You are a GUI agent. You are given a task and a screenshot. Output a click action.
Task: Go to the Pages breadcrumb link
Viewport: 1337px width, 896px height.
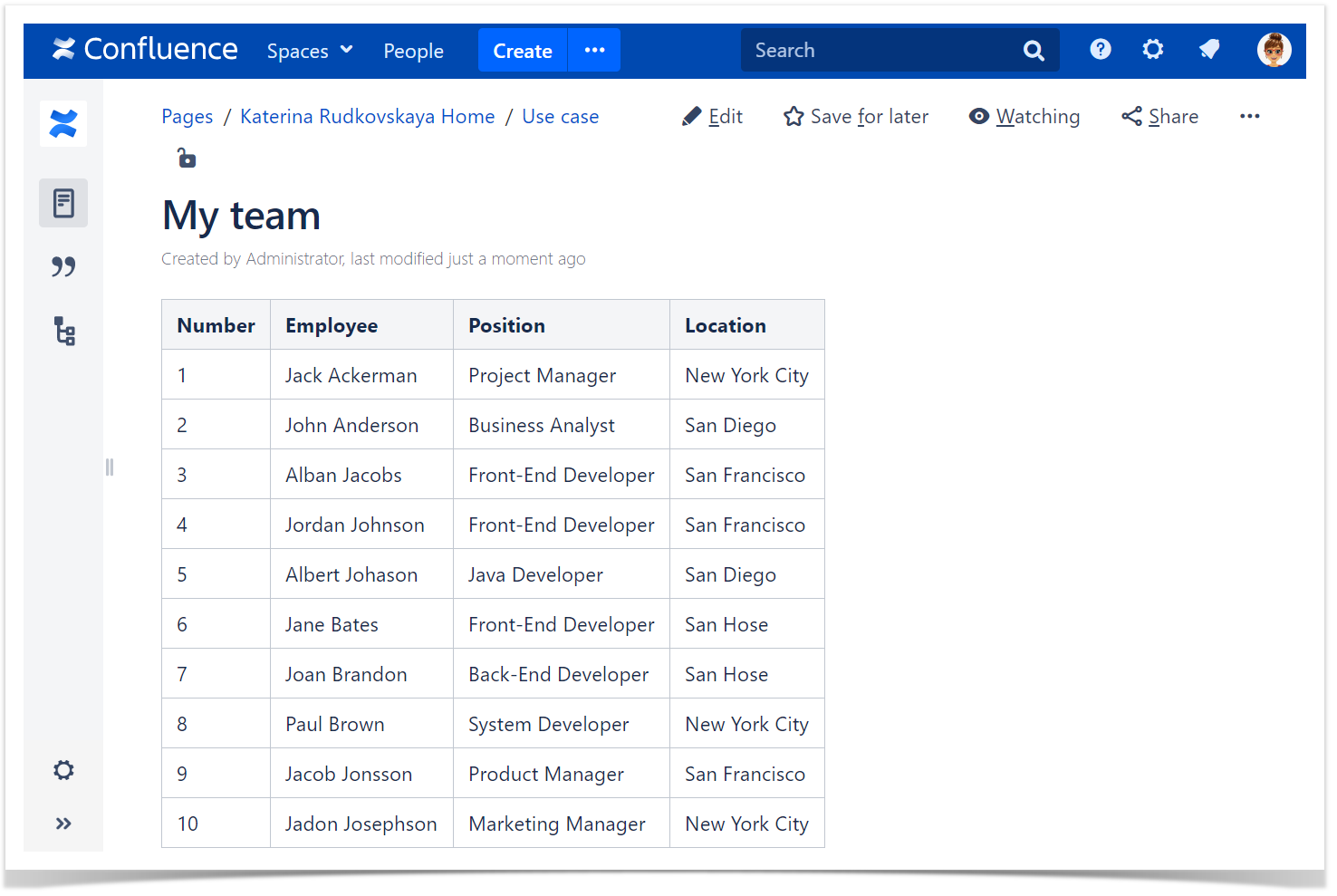click(x=188, y=117)
